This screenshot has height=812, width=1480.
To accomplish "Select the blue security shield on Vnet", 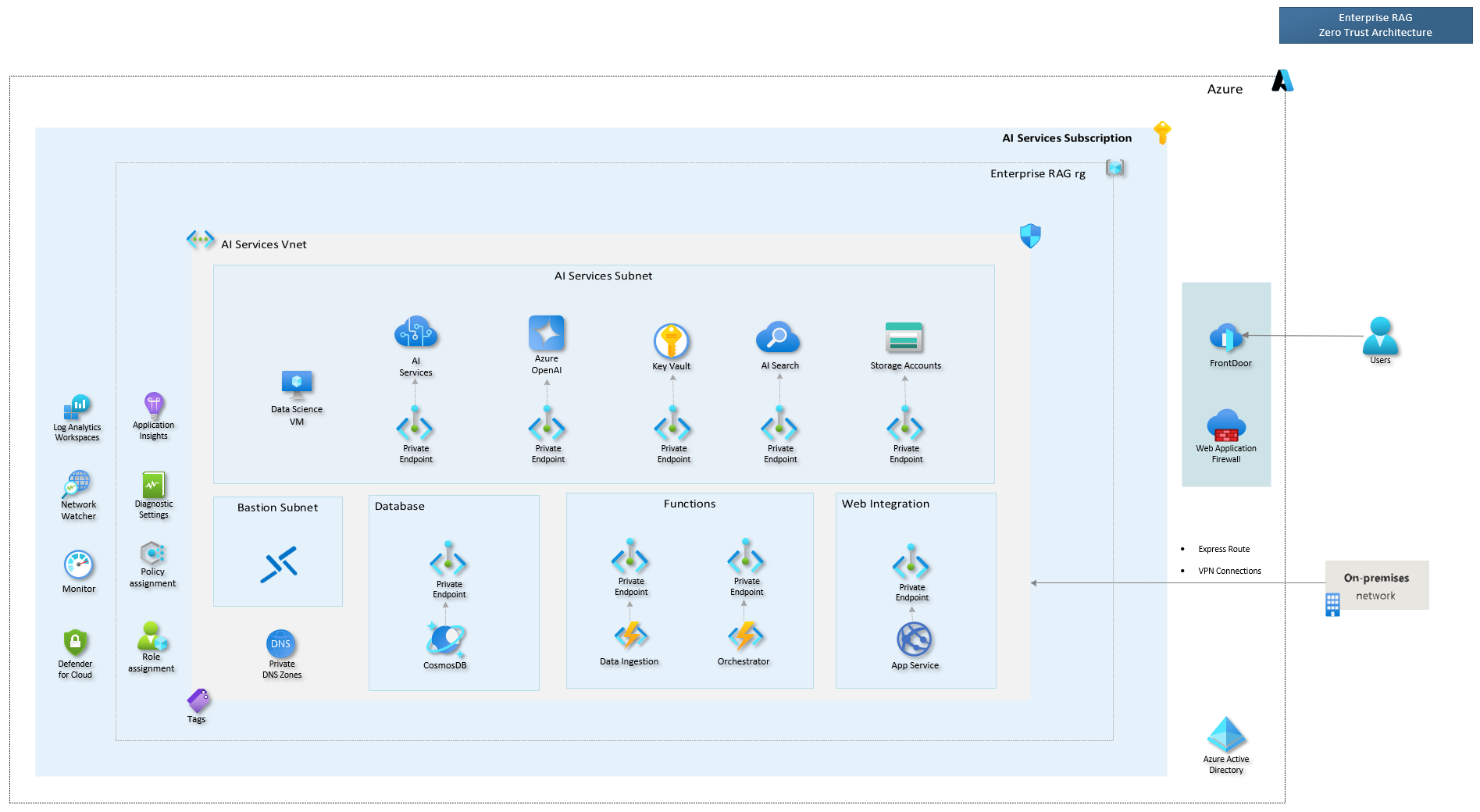I will tap(1030, 236).
